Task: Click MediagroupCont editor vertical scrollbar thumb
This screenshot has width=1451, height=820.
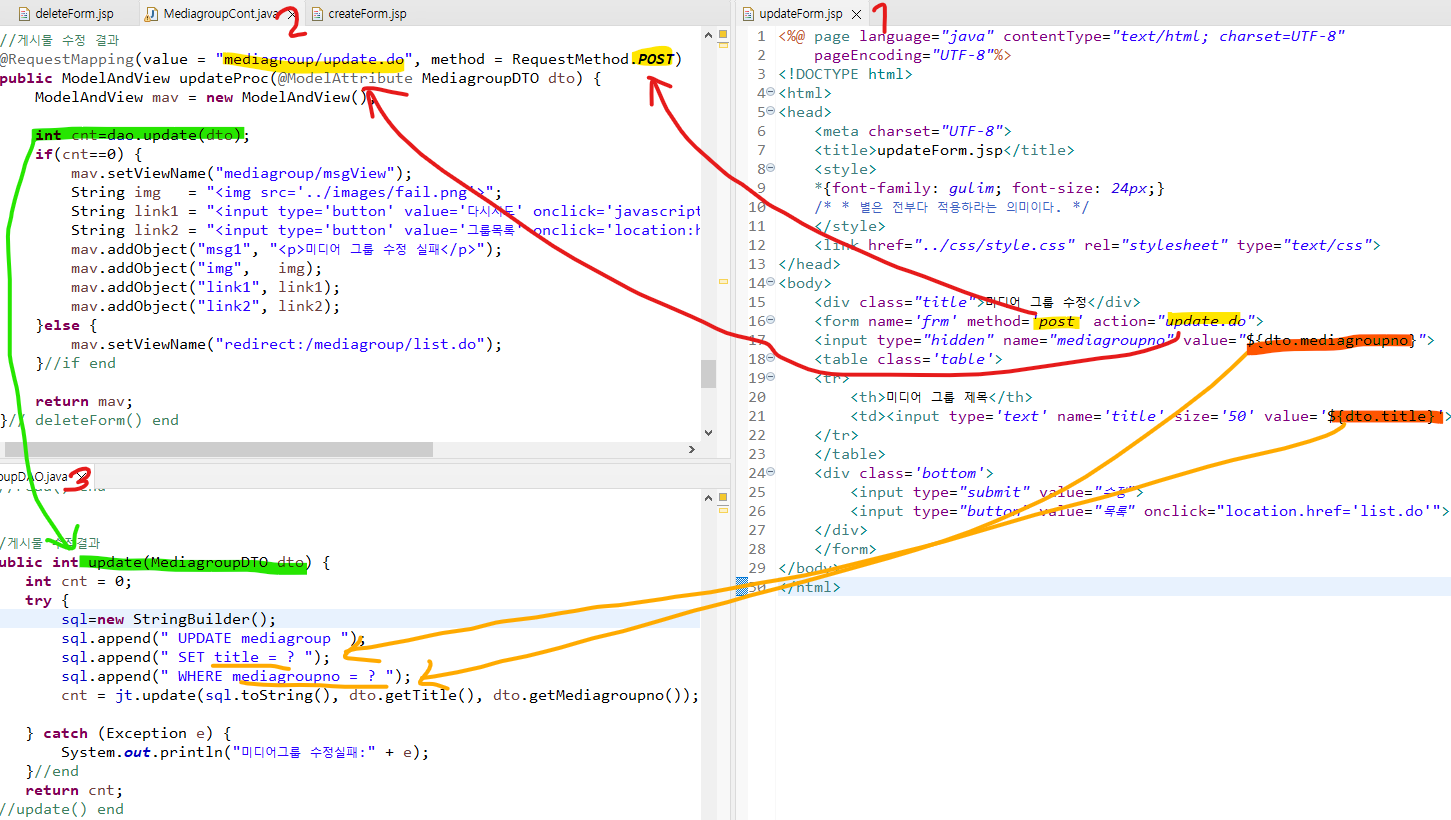Action: (x=708, y=374)
